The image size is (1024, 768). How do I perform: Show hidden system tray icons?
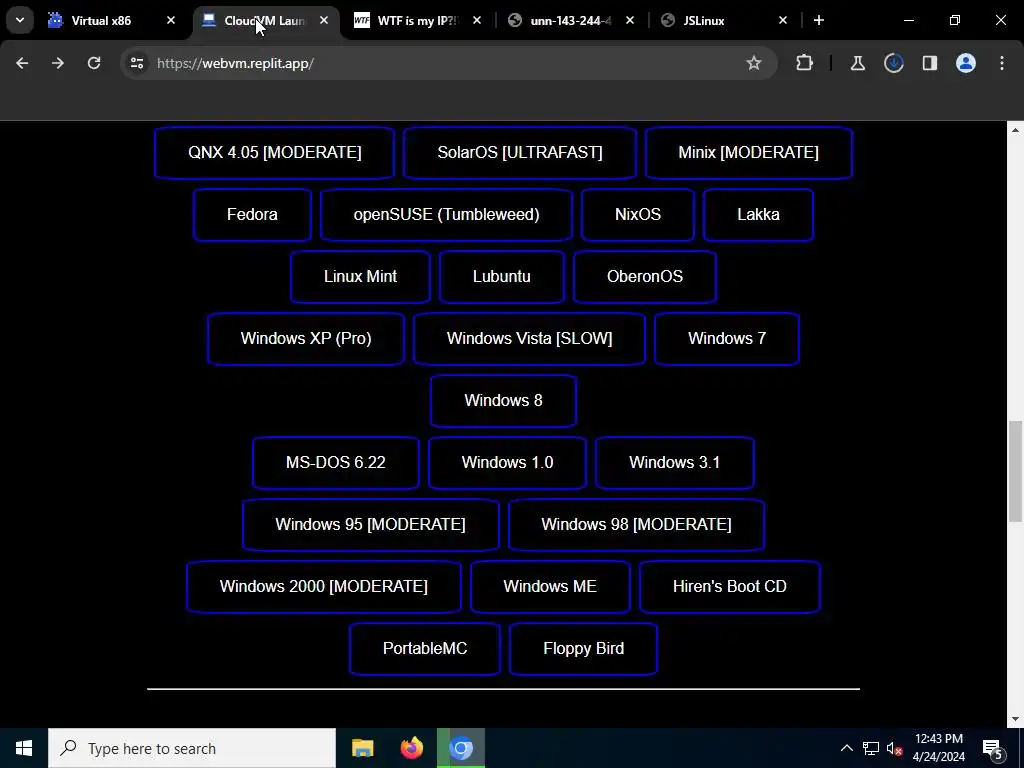(846, 748)
